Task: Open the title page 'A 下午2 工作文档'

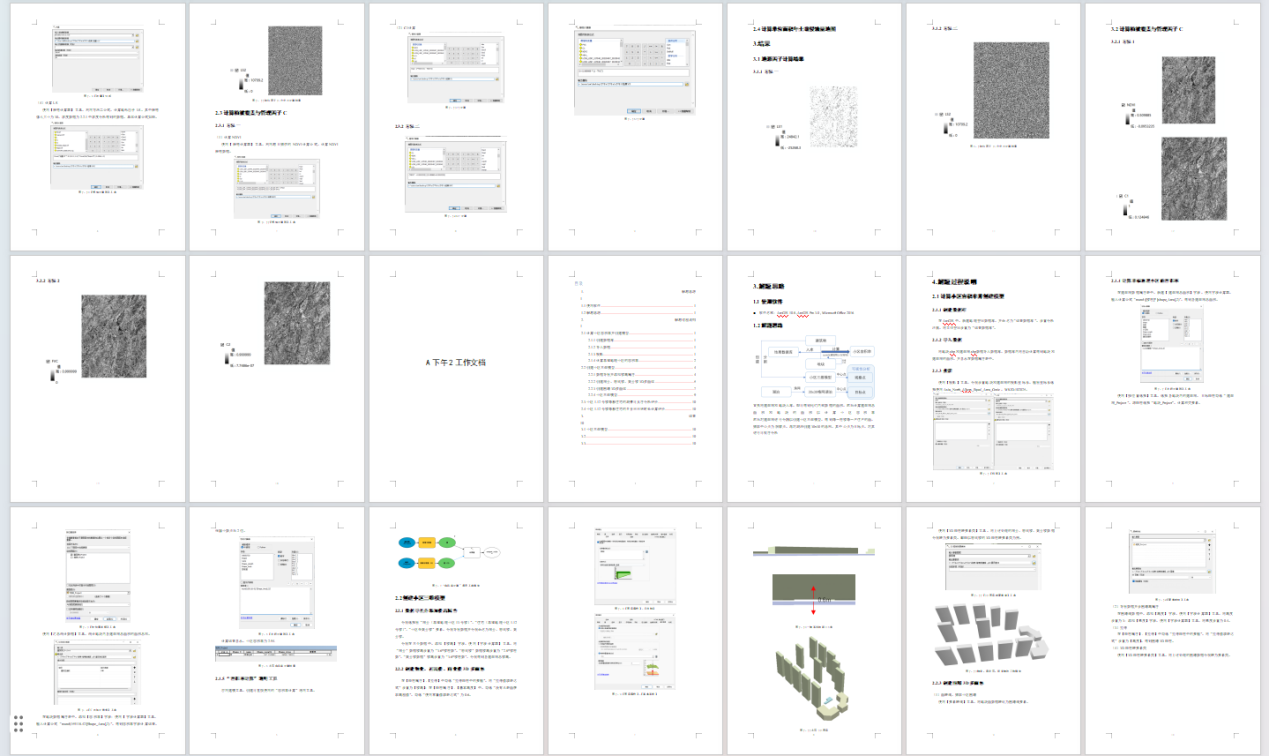Action: [456, 378]
